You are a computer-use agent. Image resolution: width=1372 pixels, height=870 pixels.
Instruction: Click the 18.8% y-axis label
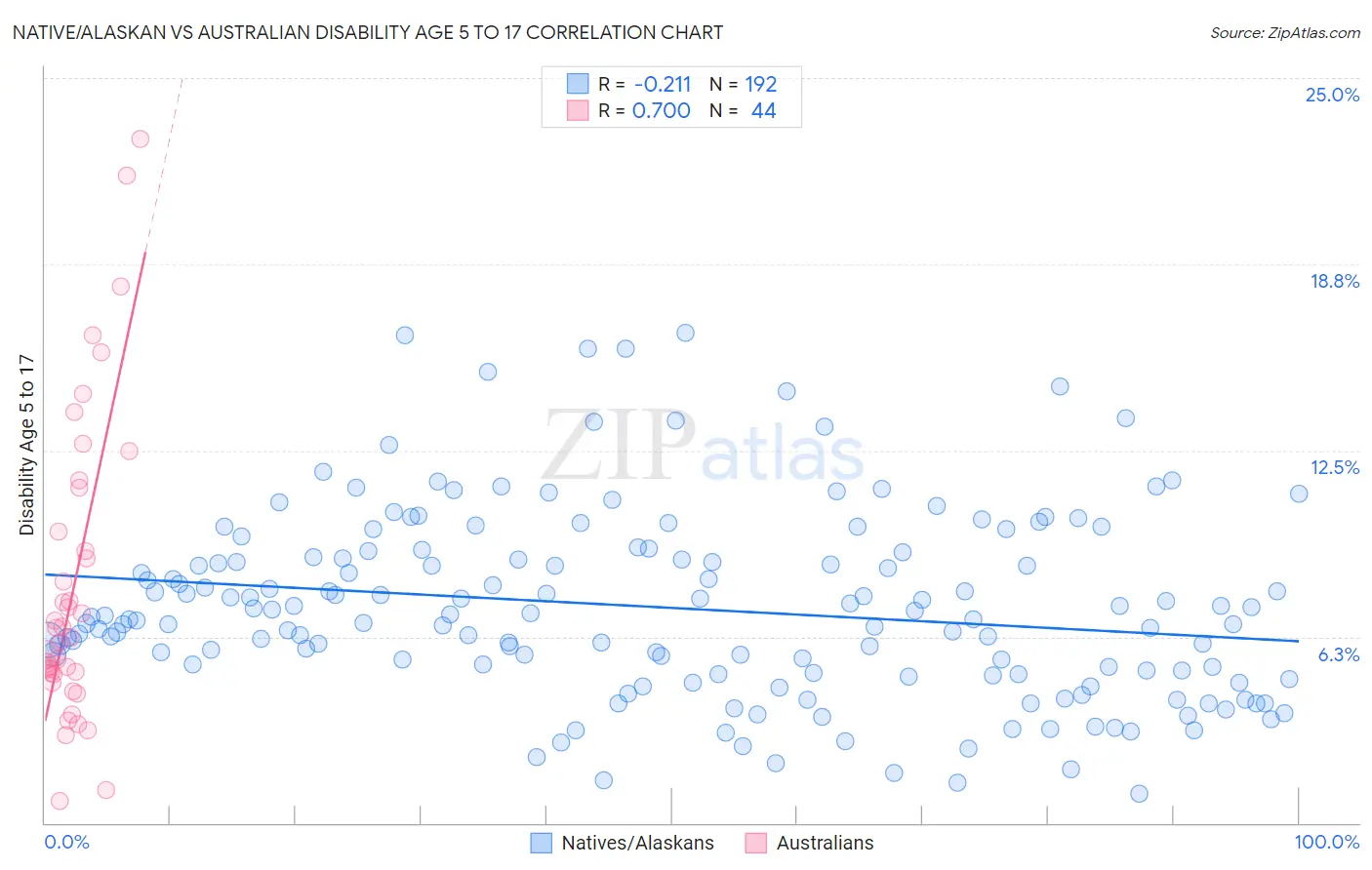(x=1334, y=281)
